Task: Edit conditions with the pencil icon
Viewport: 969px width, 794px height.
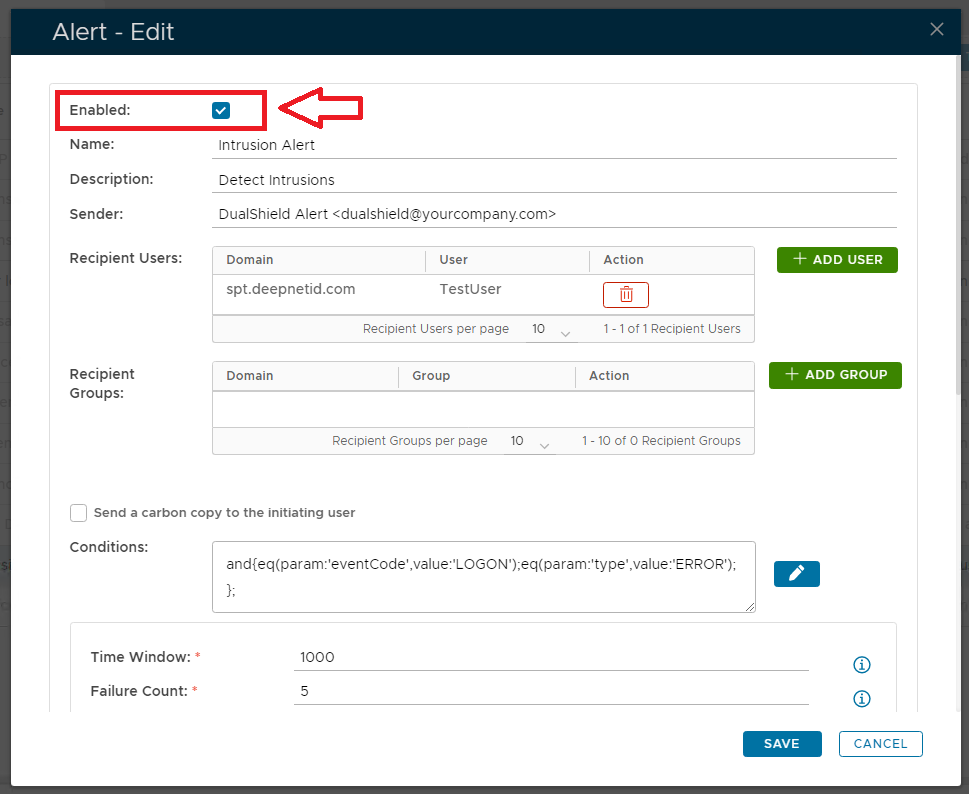Action: pos(796,573)
